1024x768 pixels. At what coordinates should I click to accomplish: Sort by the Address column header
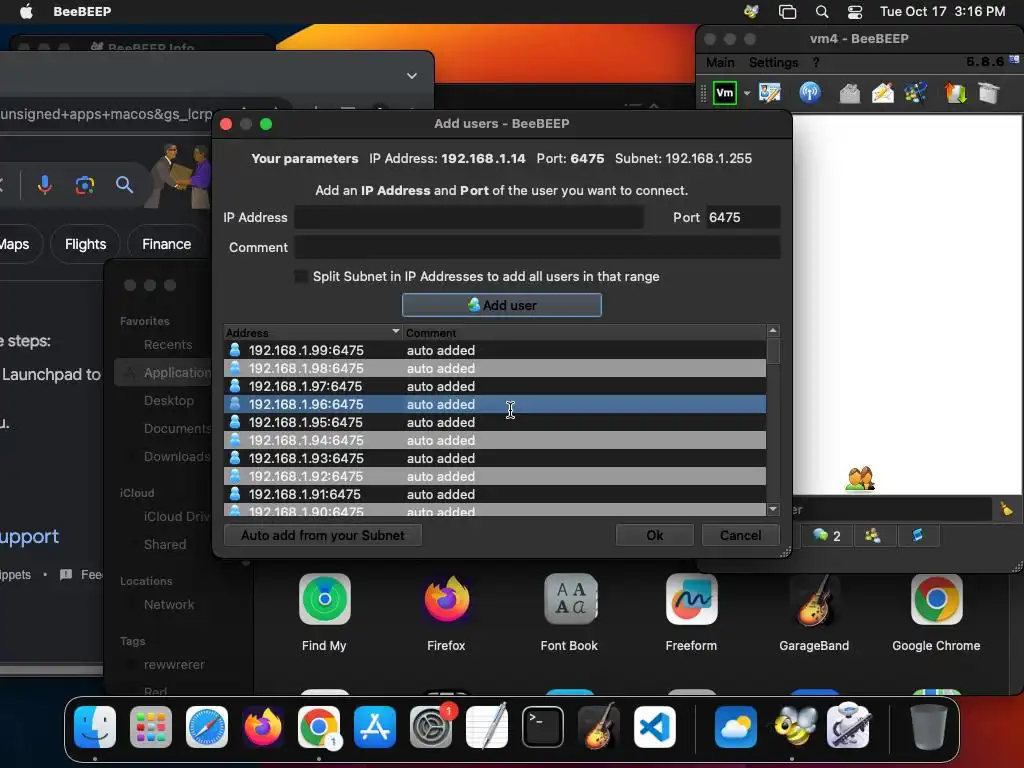tap(313, 332)
